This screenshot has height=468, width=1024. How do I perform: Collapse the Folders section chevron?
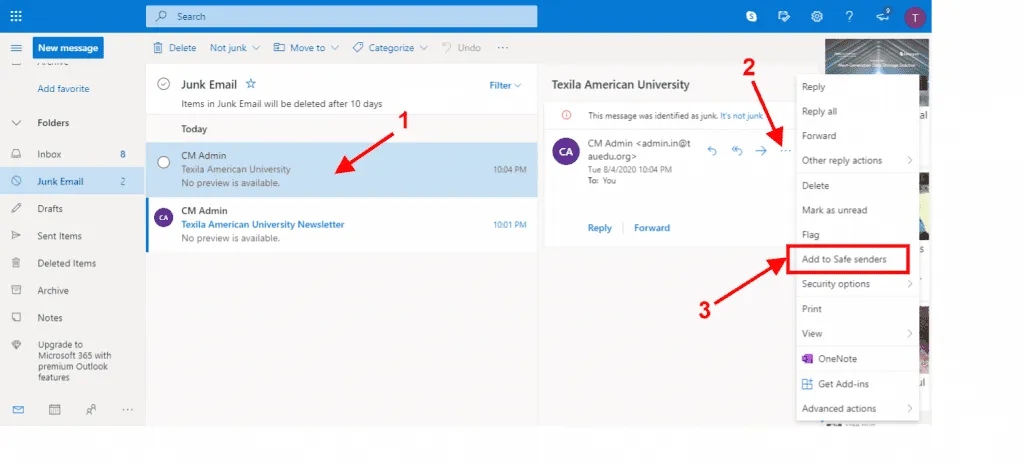tap(17, 123)
